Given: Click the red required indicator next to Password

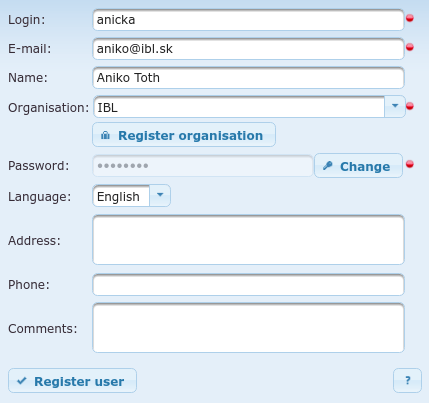Looking at the screenshot, I should (x=410, y=164).
